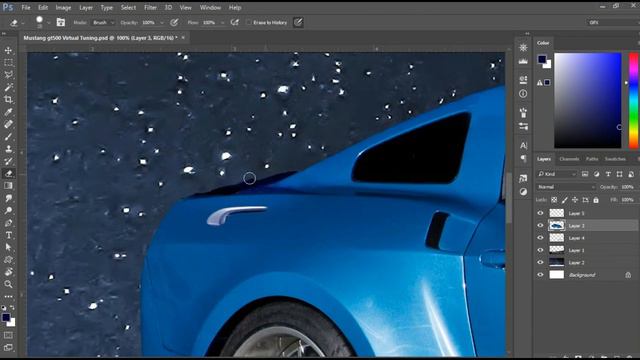640x360 pixels.
Task: Hide the Background layer eye icon
Action: [540, 275]
